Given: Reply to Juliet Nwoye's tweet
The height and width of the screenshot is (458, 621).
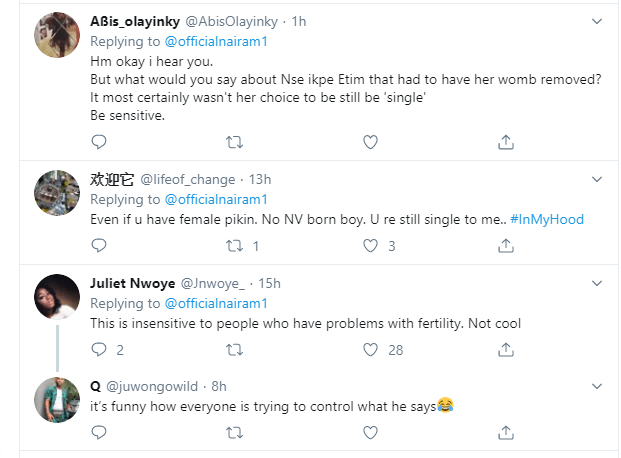Looking at the screenshot, I should click(x=98, y=349).
